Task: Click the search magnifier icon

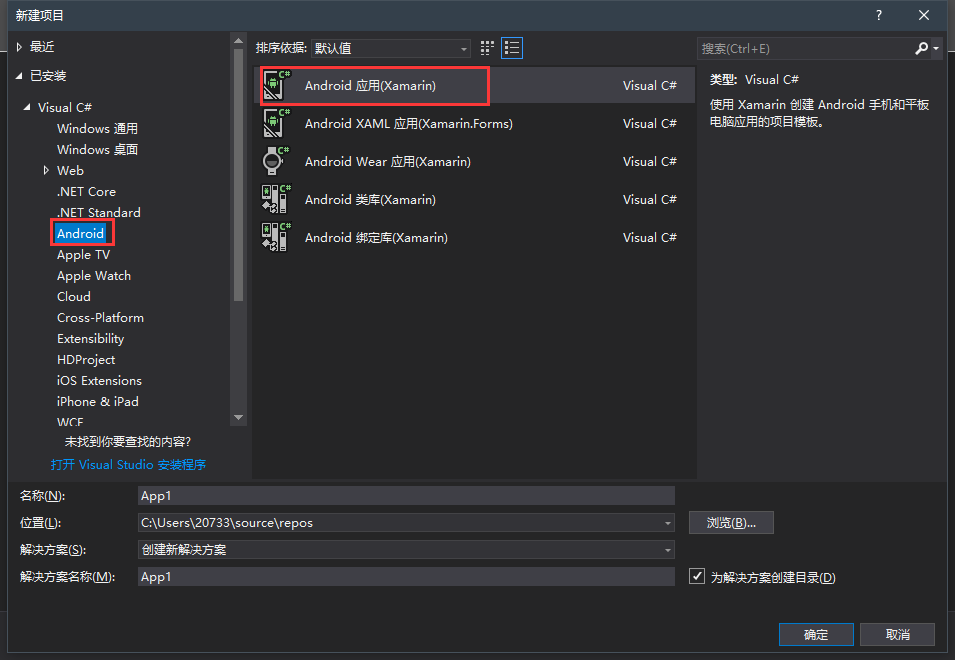Action: point(922,48)
